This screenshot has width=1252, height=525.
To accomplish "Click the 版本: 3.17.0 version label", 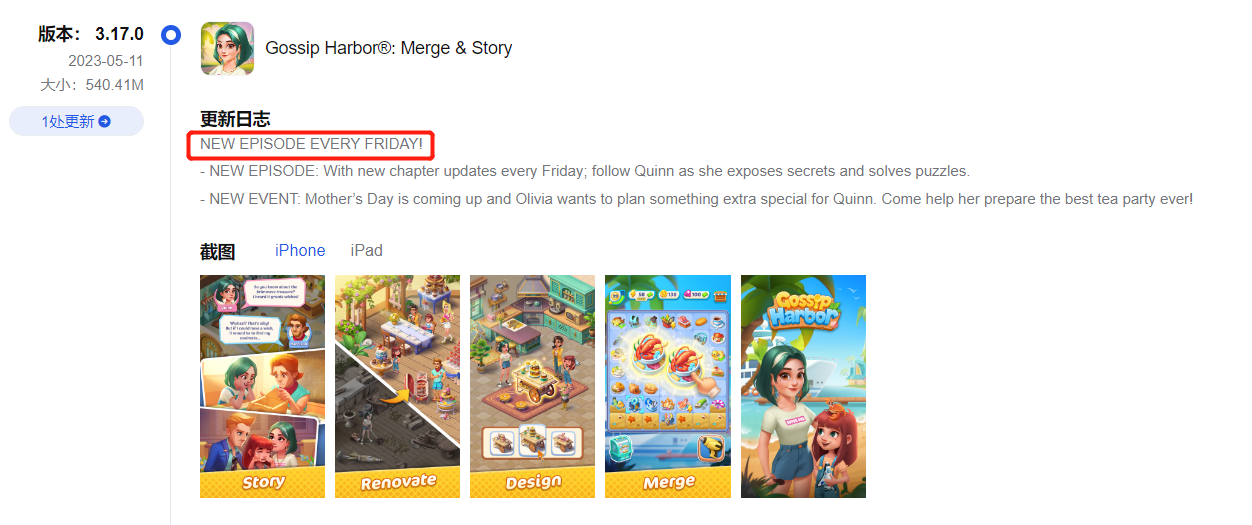I will click(91, 34).
